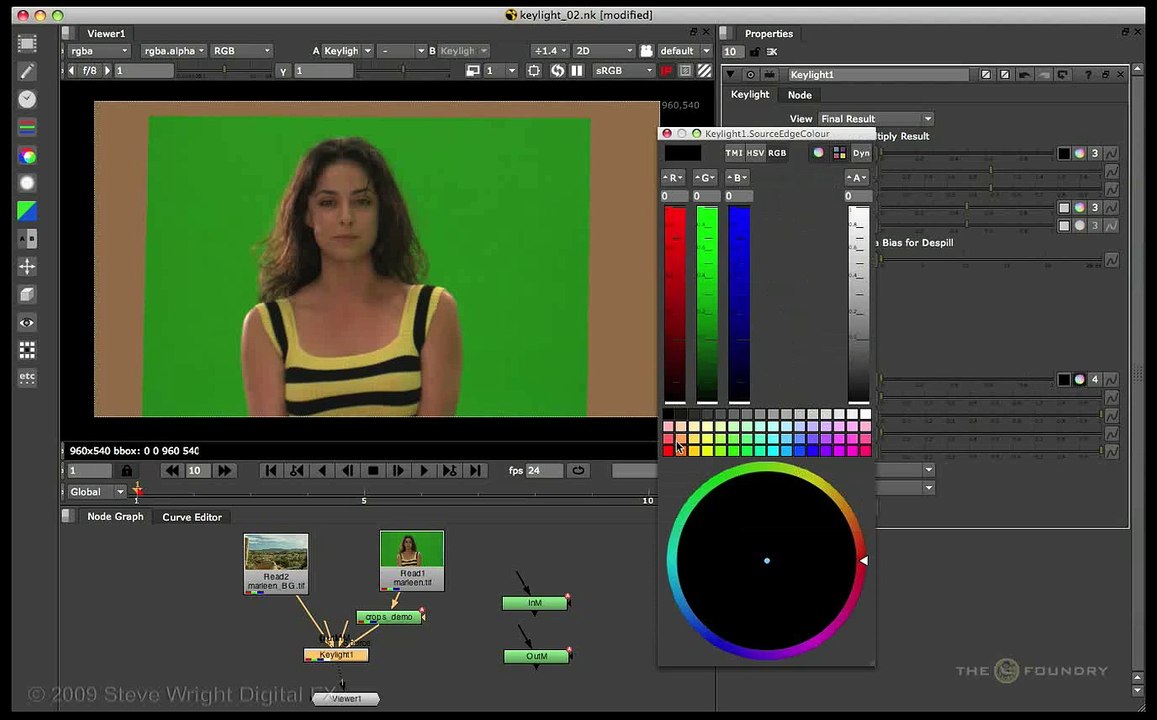Click the fps input field
The height and width of the screenshot is (720, 1157).
[545, 471]
